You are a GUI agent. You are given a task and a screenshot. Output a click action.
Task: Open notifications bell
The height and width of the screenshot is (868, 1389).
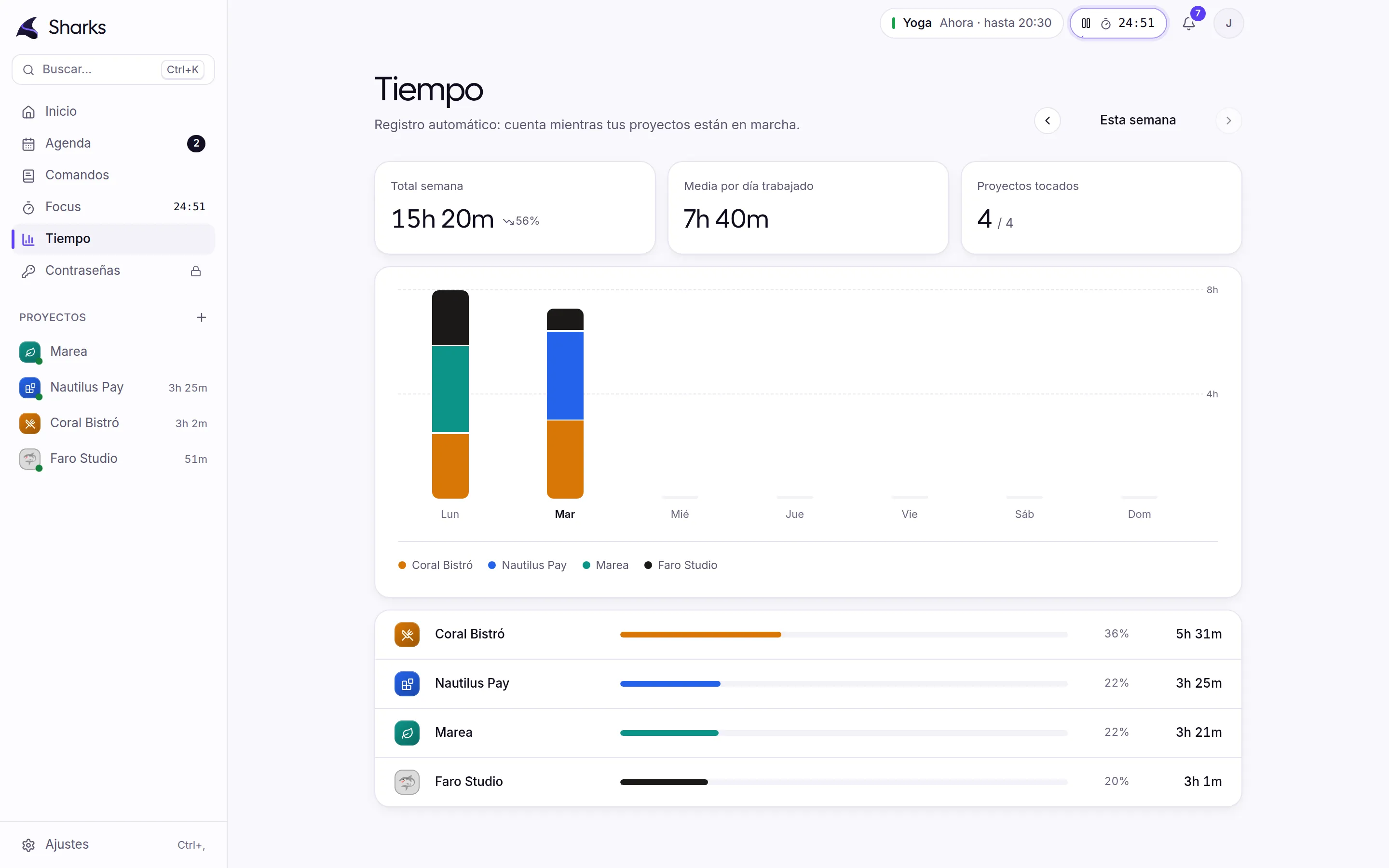coord(1189,24)
